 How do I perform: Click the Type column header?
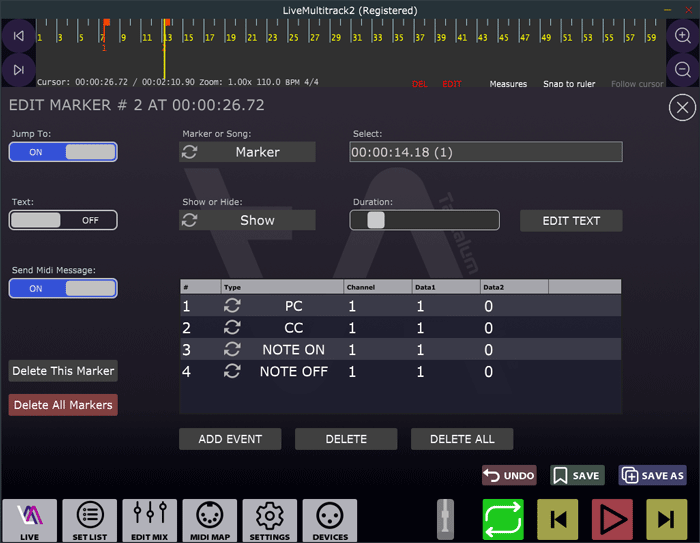click(282, 287)
